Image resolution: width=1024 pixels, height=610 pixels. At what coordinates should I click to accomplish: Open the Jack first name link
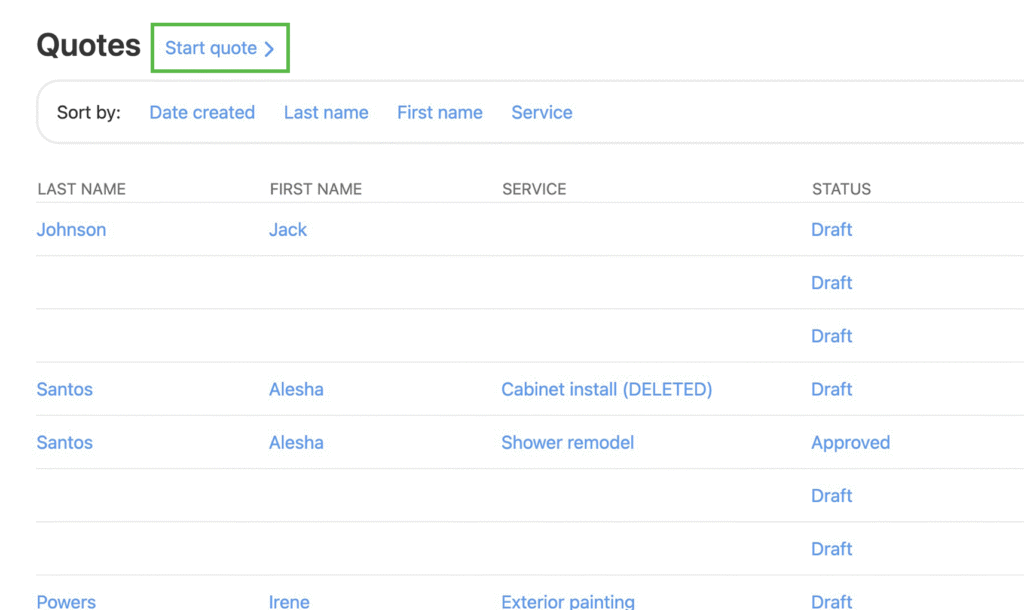(288, 229)
